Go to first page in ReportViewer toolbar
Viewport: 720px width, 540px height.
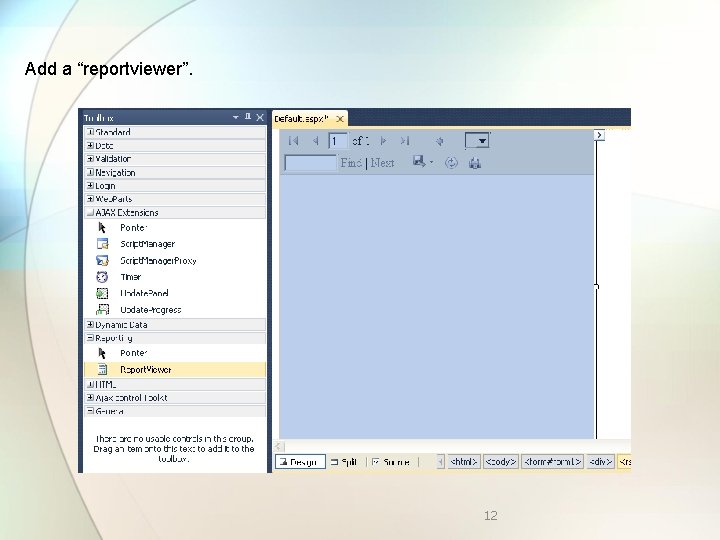click(293, 141)
